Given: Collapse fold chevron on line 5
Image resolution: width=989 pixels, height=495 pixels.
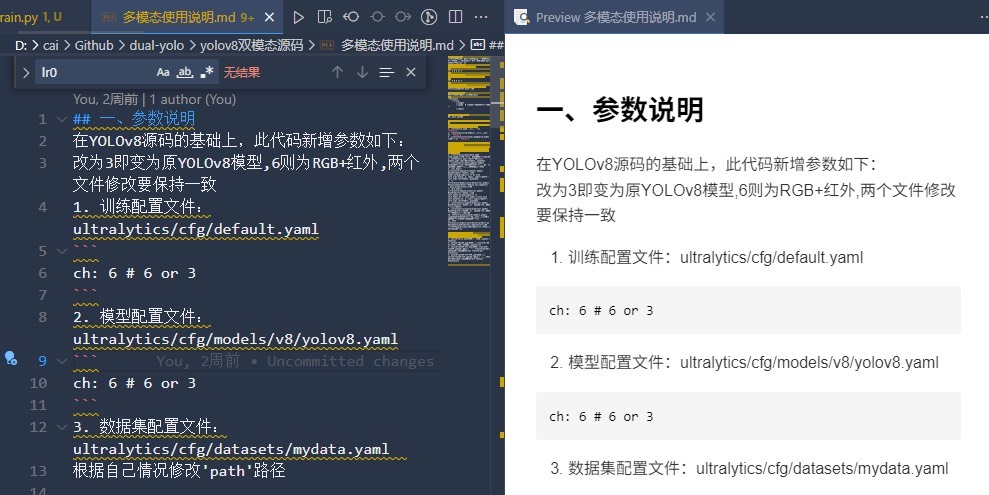Looking at the screenshot, I should tap(62, 251).
